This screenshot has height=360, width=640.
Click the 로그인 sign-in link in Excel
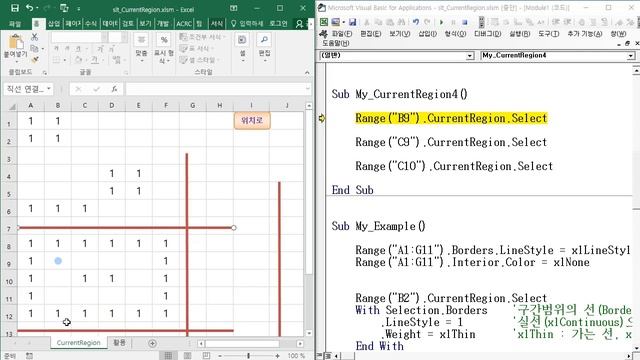point(278,24)
